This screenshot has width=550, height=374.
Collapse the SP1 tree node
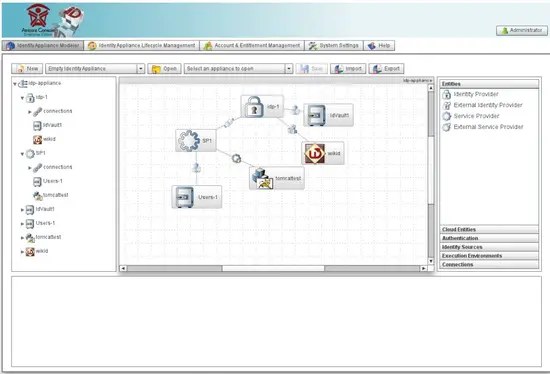coord(22,154)
